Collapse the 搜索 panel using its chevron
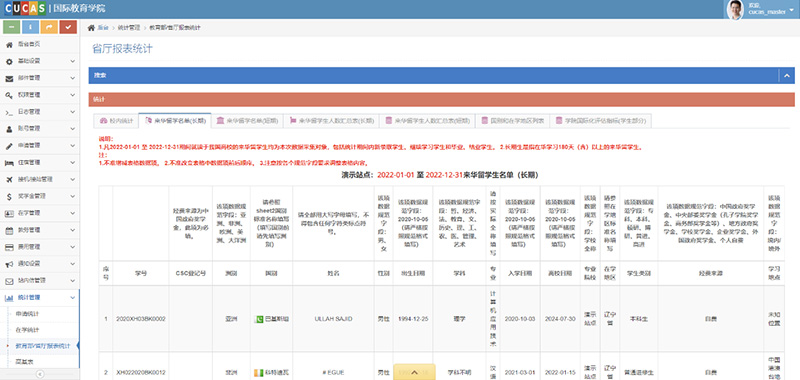 coord(786,75)
